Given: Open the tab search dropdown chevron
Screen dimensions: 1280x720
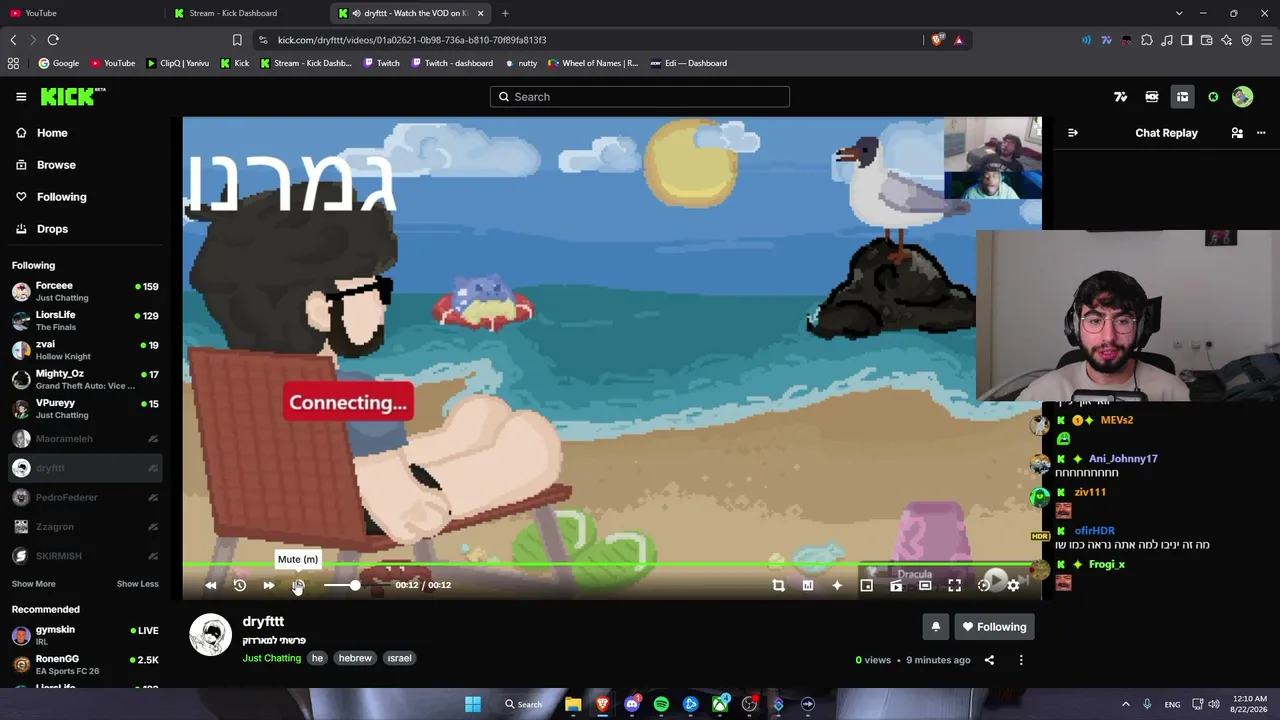Looking at the screenshot, I should tap(1179, 13).
